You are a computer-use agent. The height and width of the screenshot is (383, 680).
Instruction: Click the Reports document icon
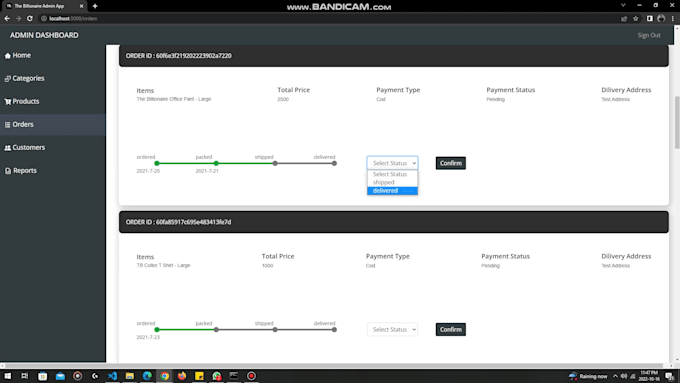(x=8, y=171)
